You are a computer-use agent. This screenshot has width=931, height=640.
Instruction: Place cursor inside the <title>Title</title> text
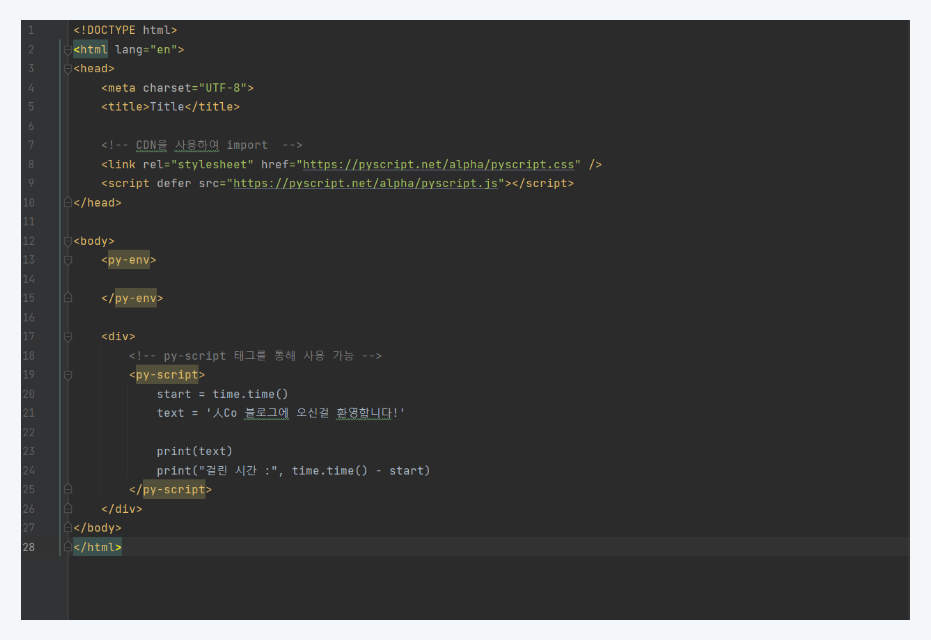tap(166, 106)
